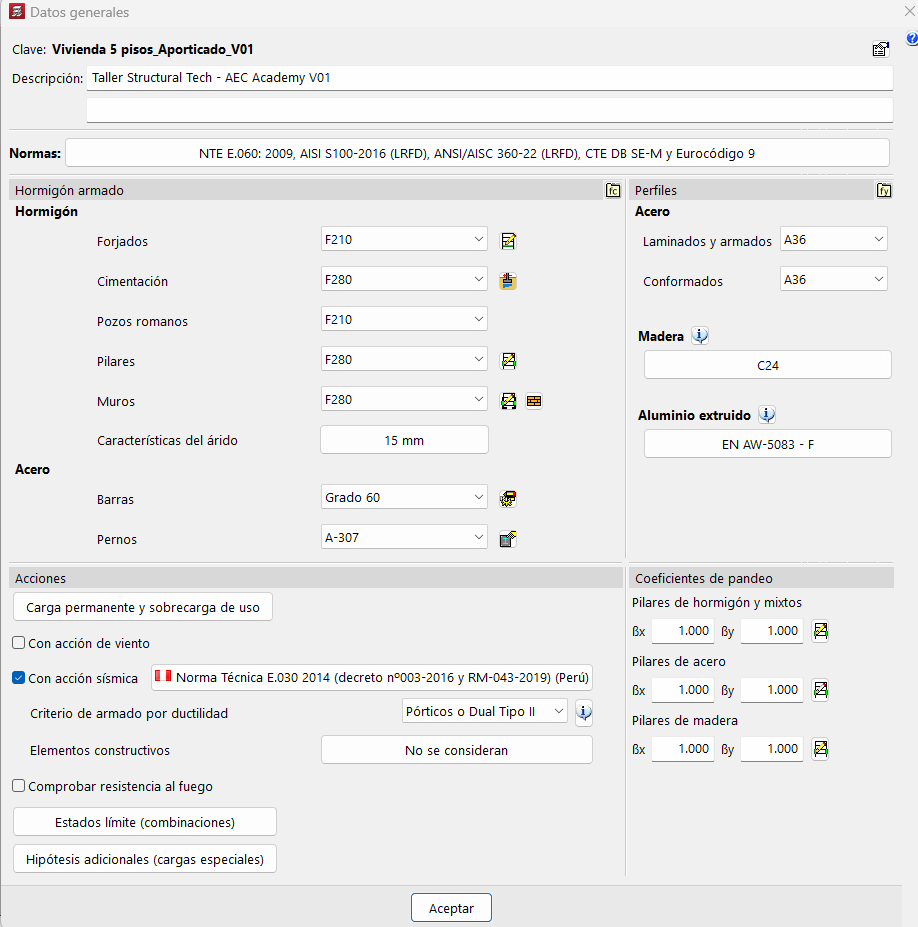Open the Barras steel options icon
Image resolution: width=918 pixels, height=927 pixels.
pos(508,499)
